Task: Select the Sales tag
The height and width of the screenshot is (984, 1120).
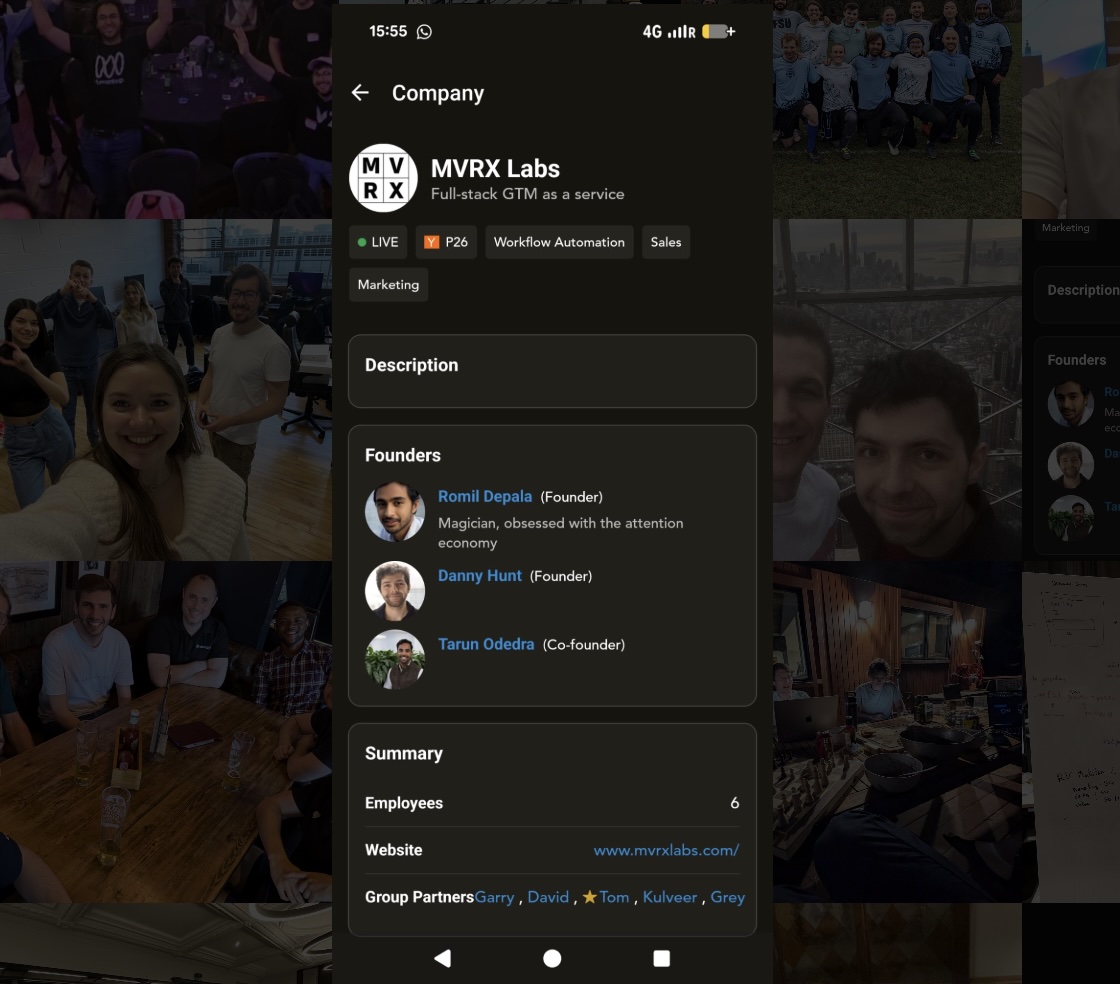Action: pos(666,242)
